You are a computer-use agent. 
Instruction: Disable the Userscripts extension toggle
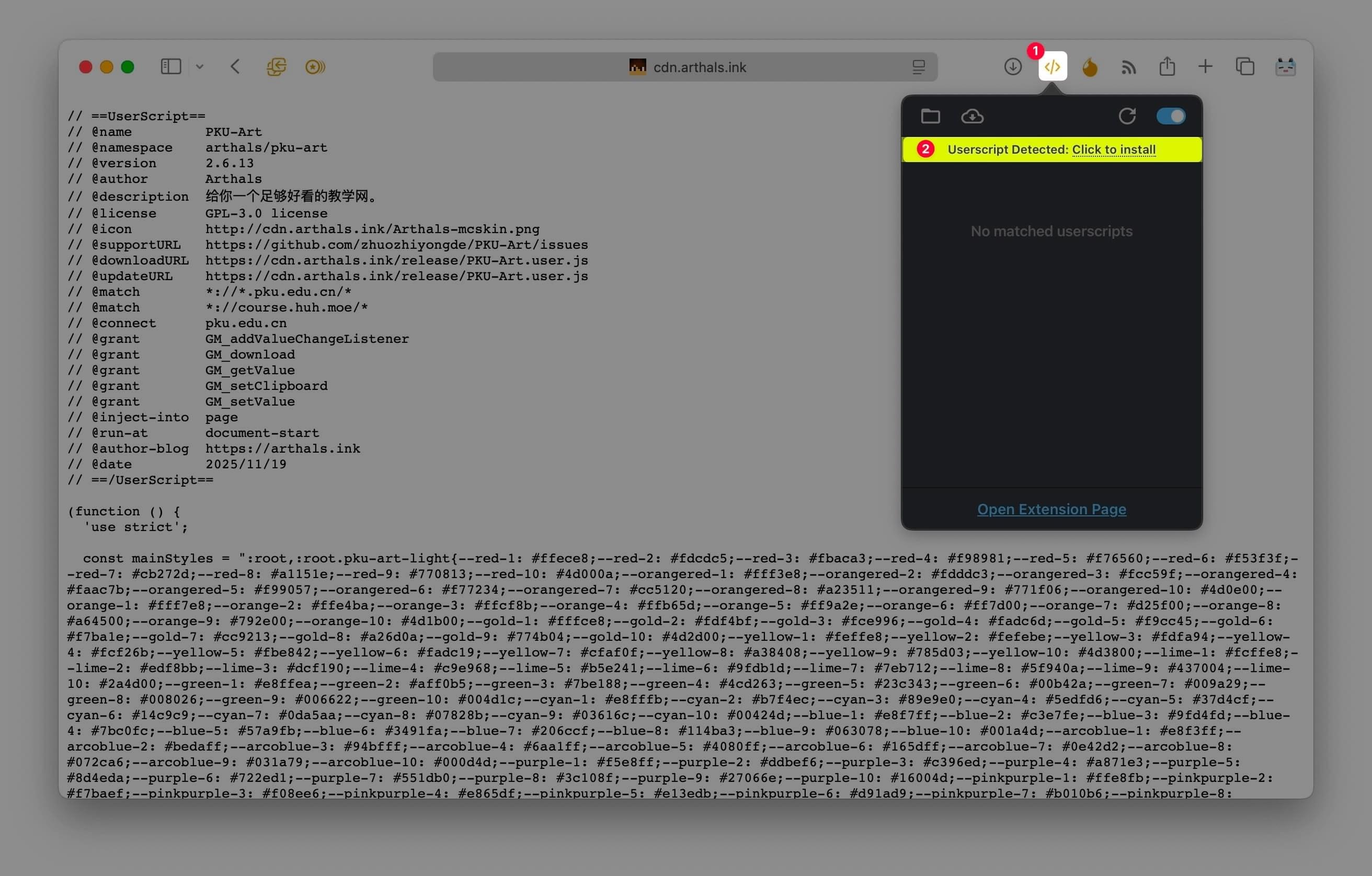coord(1171,116)
